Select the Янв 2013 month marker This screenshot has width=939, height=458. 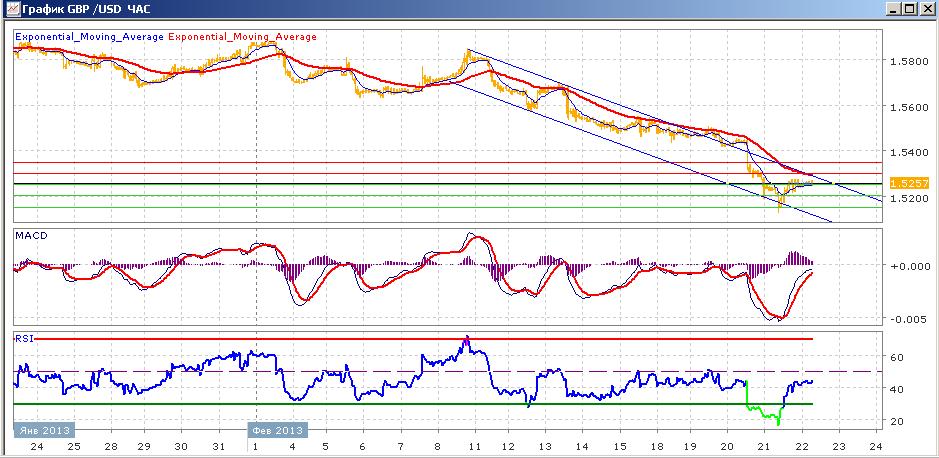(x=44, y=430)
